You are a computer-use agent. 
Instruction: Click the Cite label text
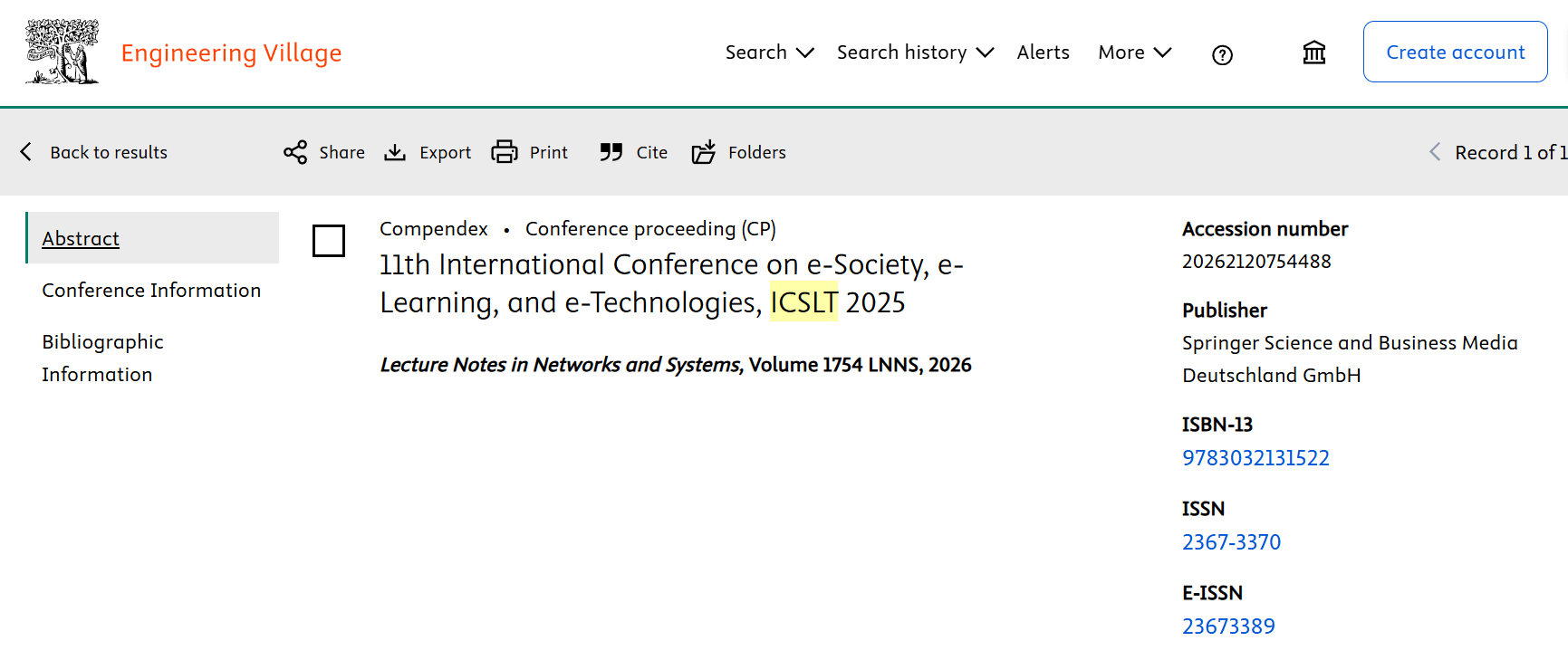[651, 152]
